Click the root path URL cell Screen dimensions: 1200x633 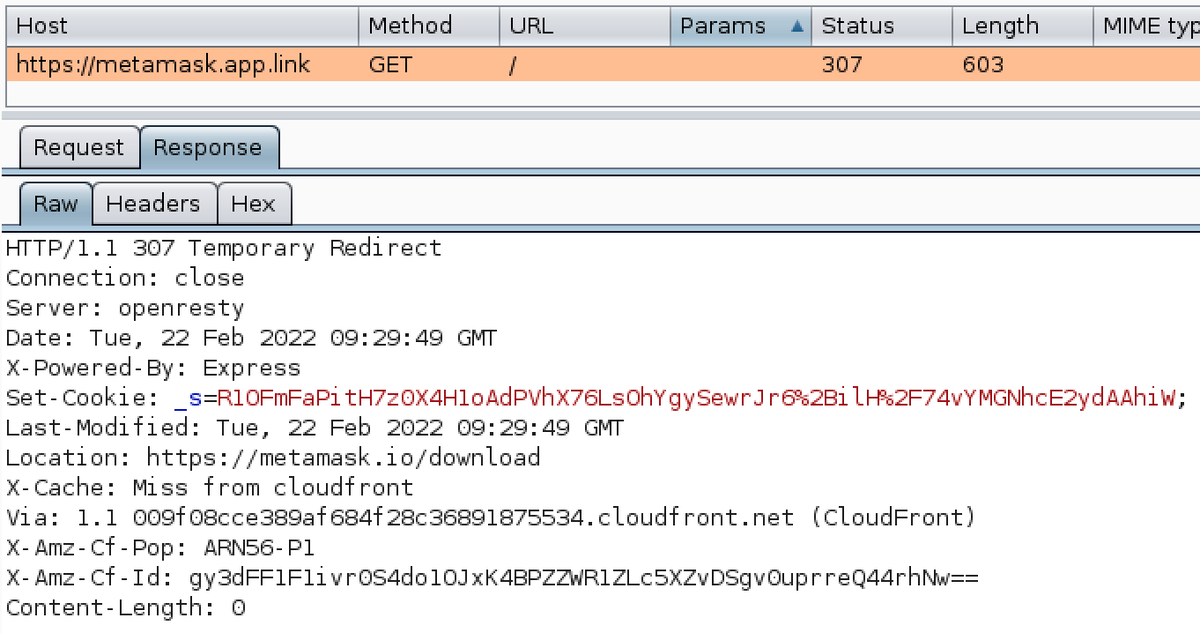(x=510, y=64)
